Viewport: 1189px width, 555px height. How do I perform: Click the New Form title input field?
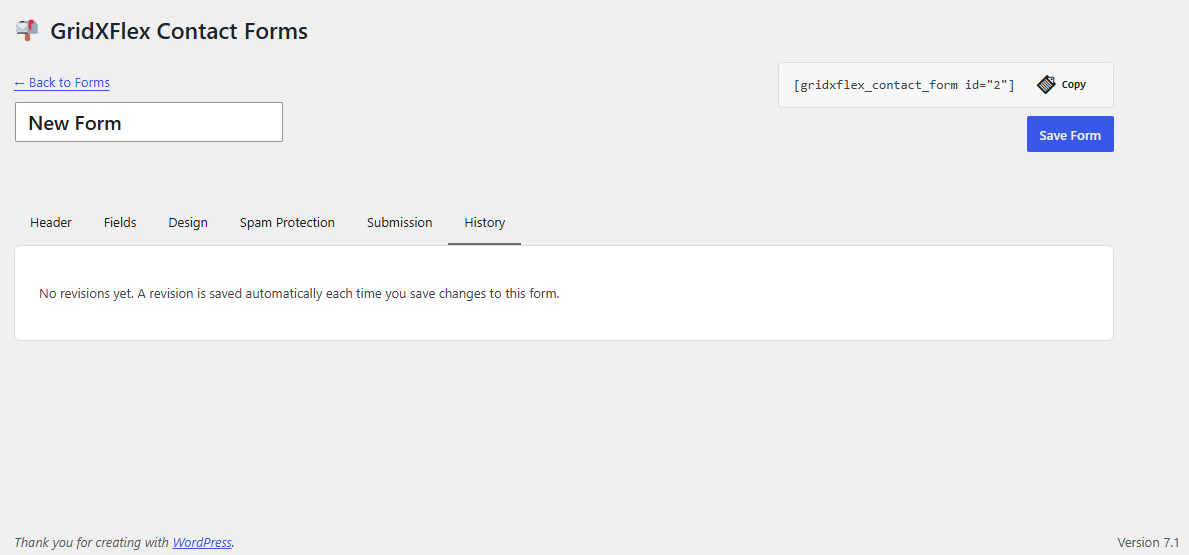pos(149,122)
